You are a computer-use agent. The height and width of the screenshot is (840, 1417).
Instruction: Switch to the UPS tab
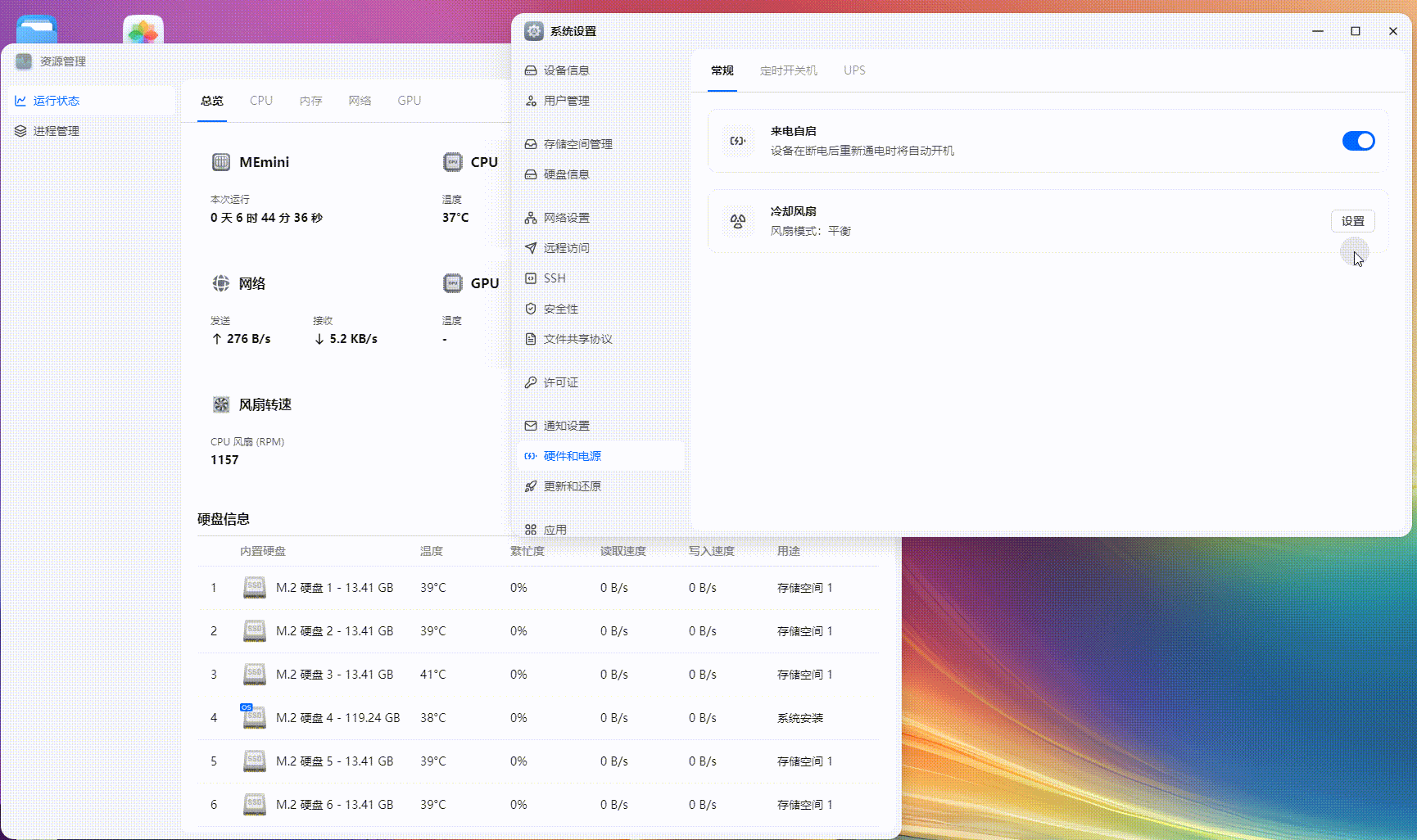click(x=854, y=70)
